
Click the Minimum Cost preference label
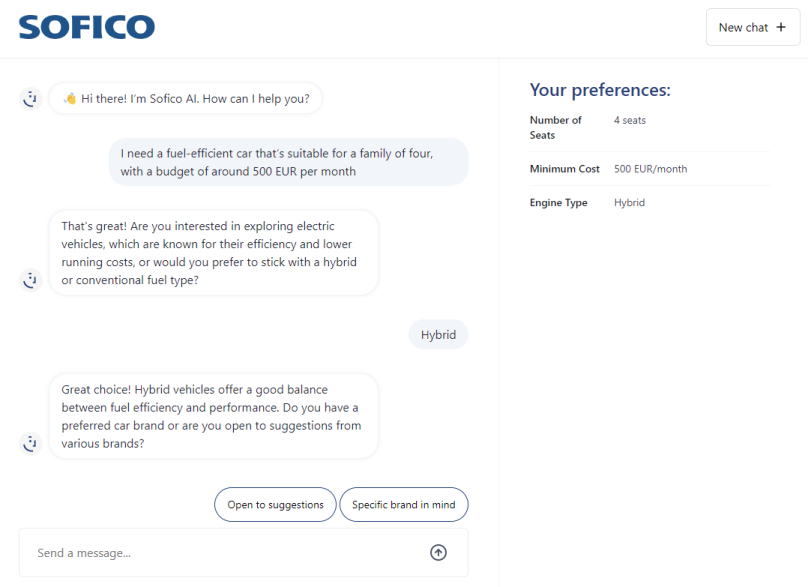click(x=565, y=169)
